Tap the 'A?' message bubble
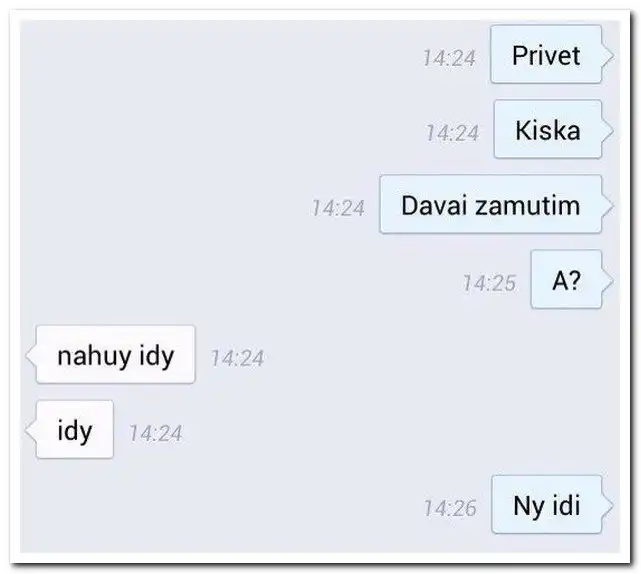 pyautogui.click(x=566, y=280)
